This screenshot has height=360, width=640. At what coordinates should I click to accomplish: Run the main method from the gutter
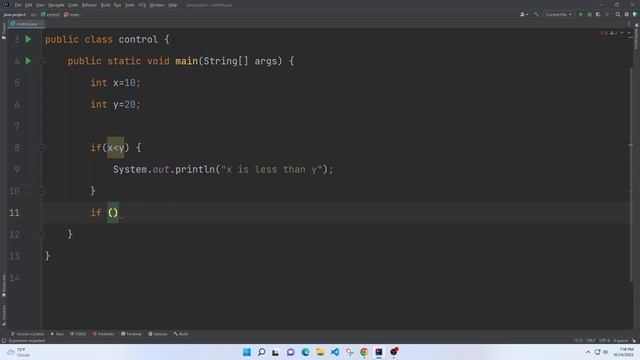(28, 61)
